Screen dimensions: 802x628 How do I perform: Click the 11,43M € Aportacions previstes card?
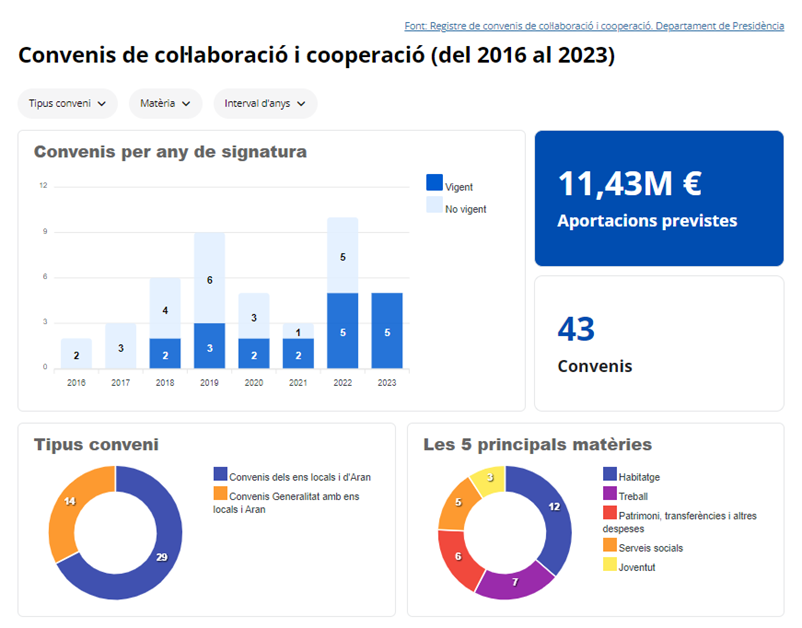pos(658,198)
